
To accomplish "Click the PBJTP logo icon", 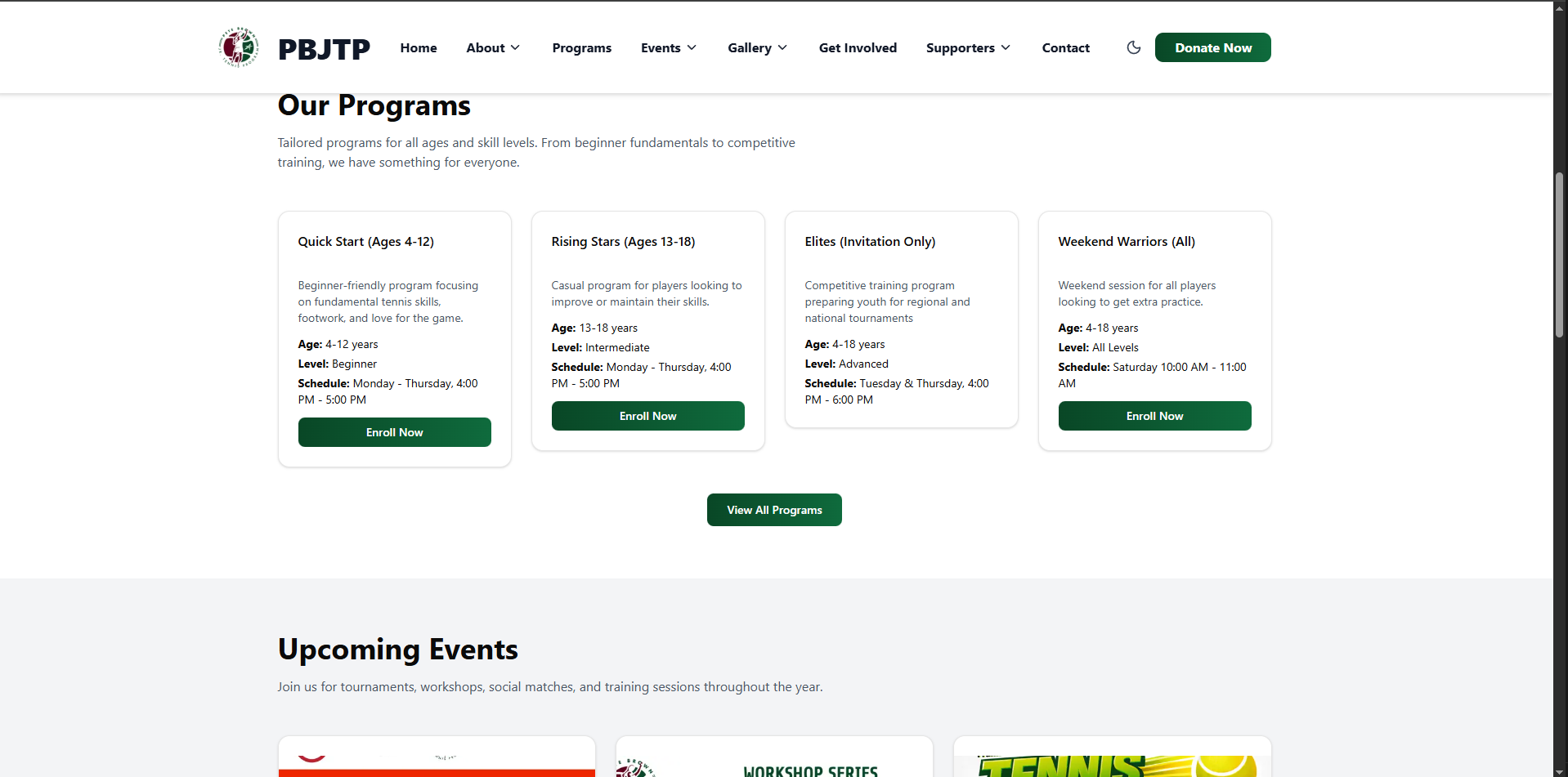I will [237, 47].
